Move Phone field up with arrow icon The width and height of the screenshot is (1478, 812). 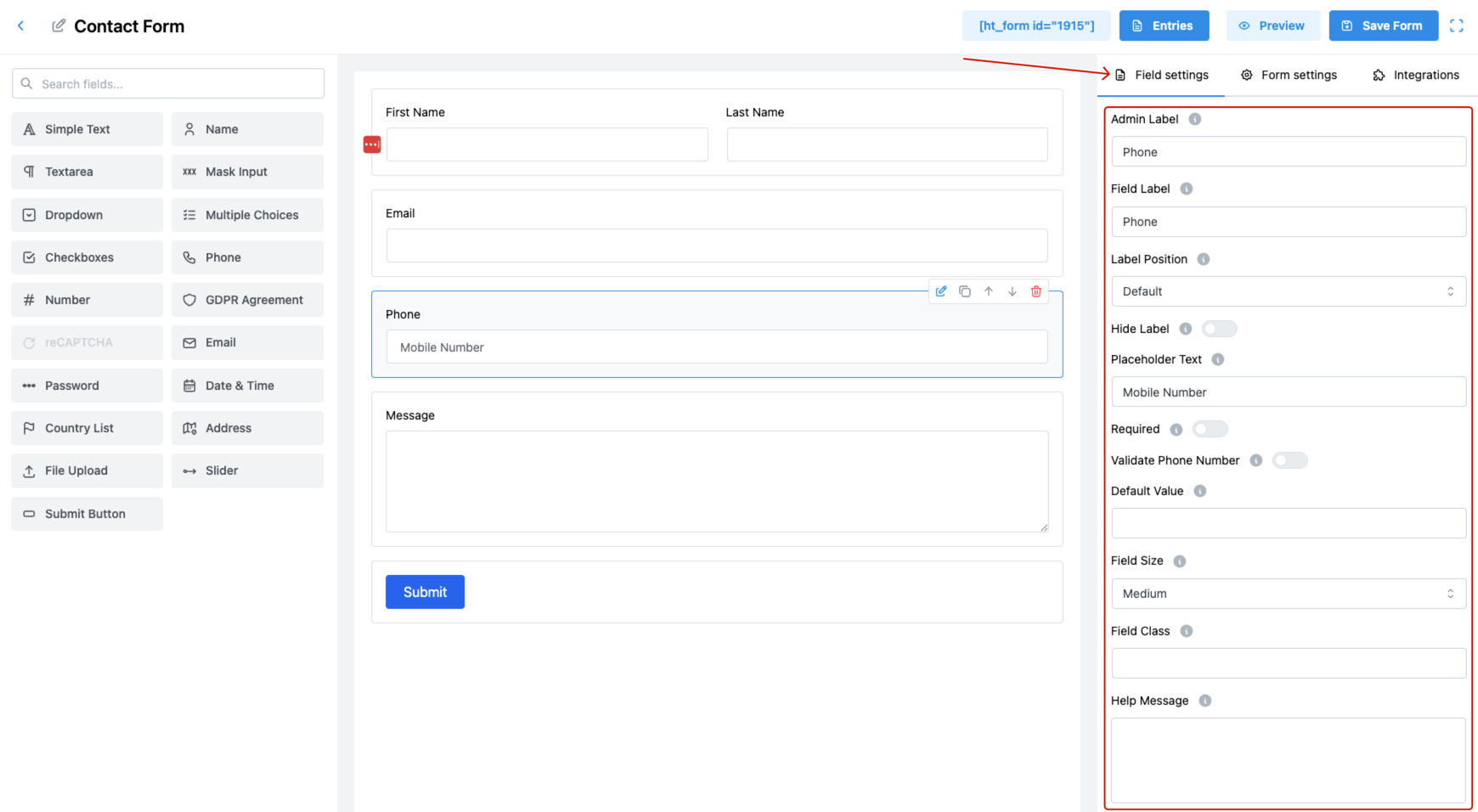(x=989, y=291)
